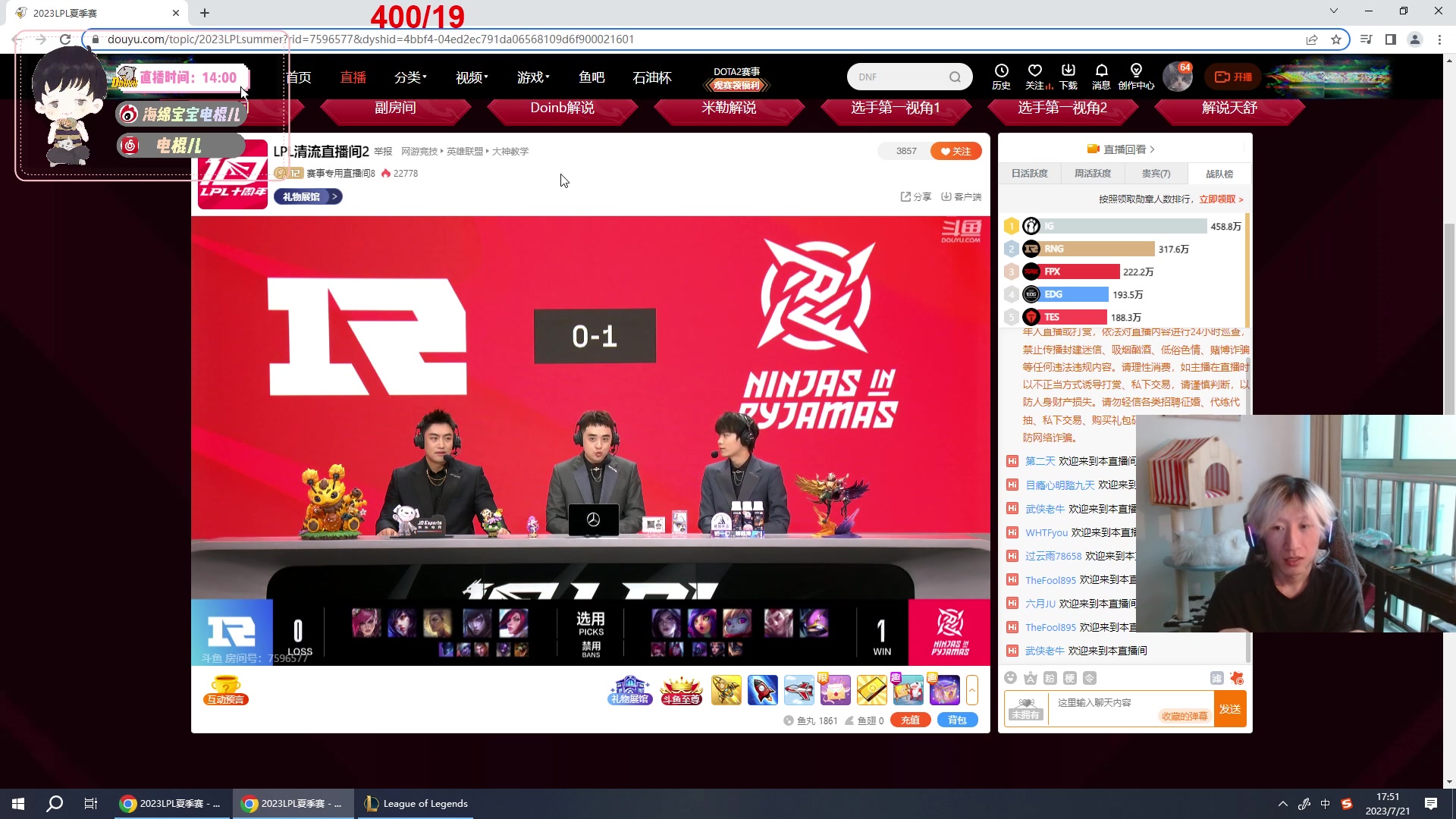Image resolution: width=1456 pixels, height=819 pixels.
Task: Open 鱼吧 in navigation bar
Action: click(591, 77)
